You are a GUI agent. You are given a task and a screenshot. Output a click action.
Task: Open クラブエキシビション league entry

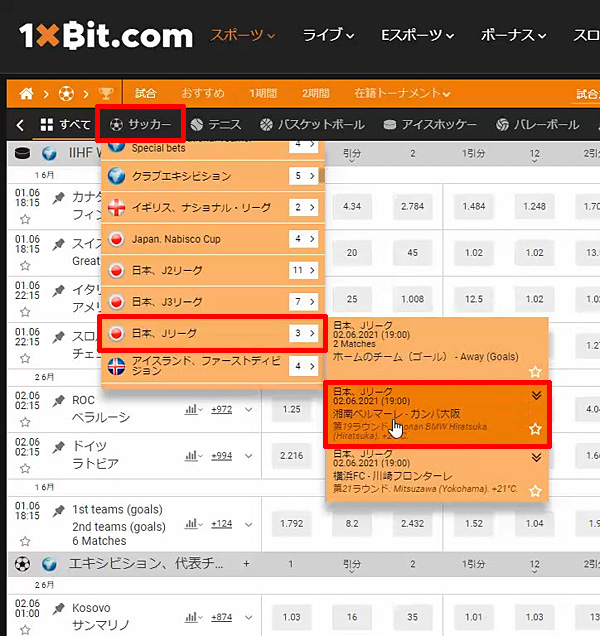tap(213, 176)
